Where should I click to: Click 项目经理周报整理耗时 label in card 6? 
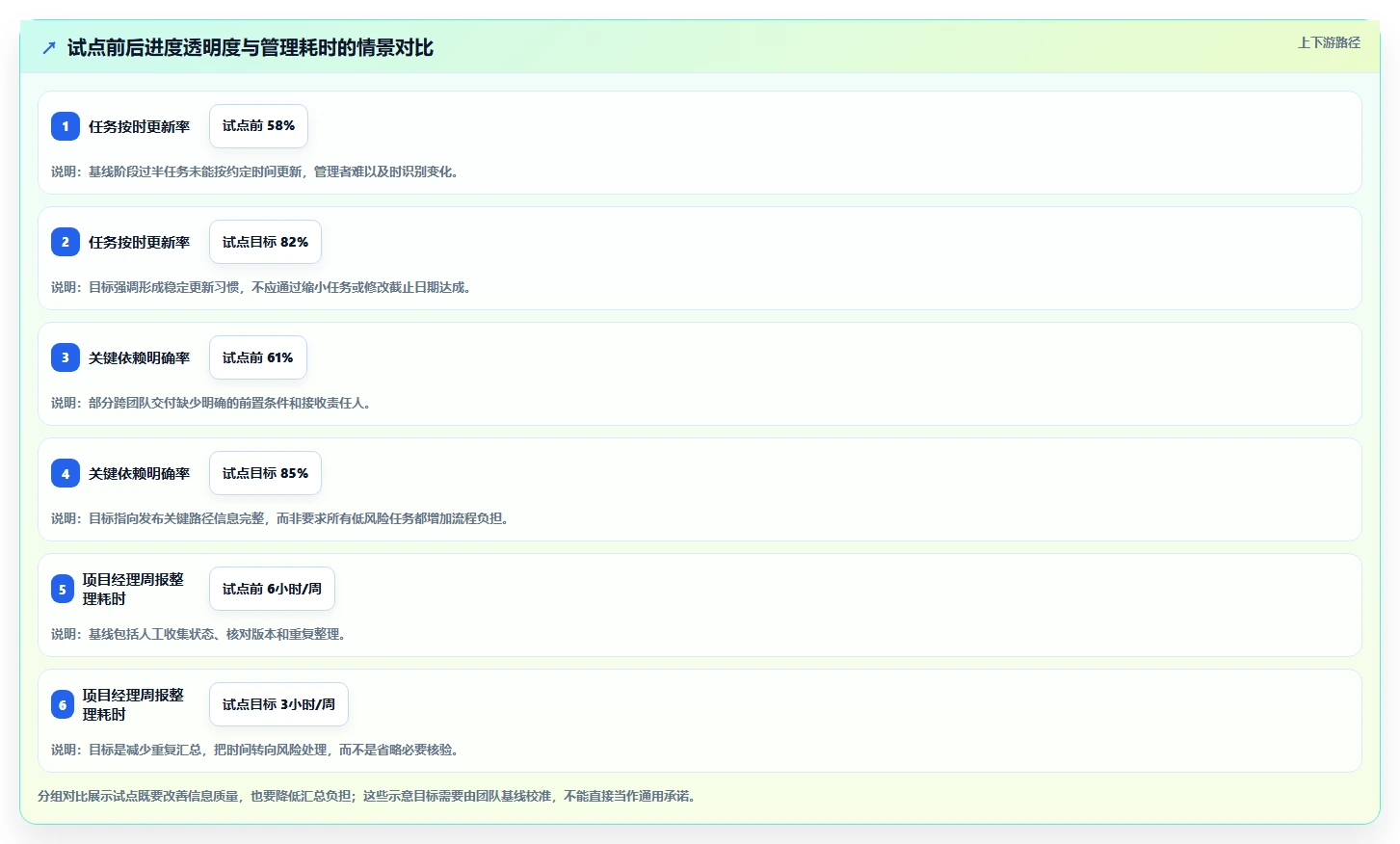click(133, 704)
